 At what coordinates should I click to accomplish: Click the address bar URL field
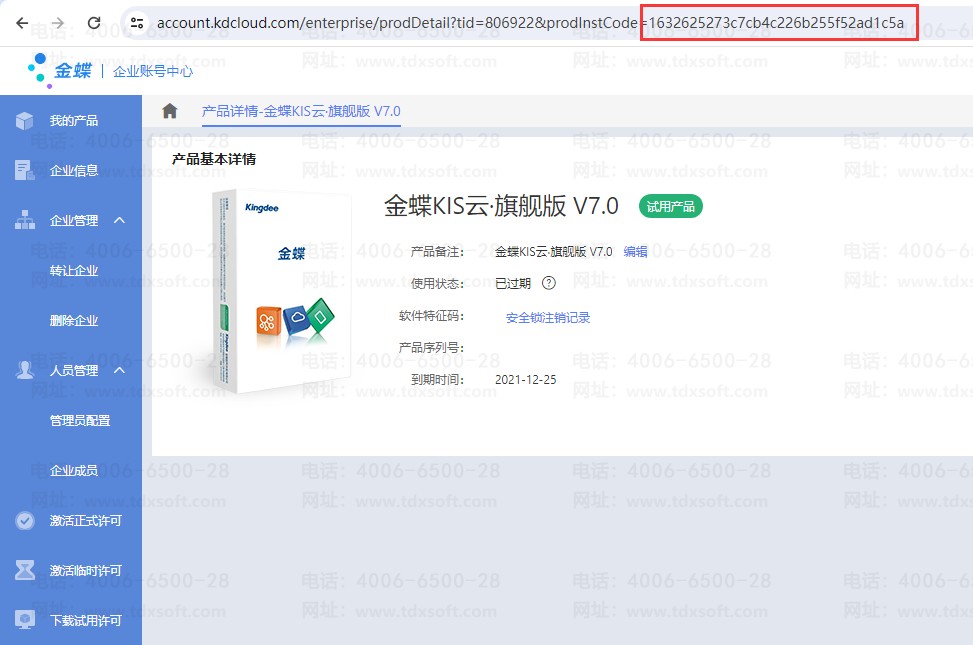531,23
